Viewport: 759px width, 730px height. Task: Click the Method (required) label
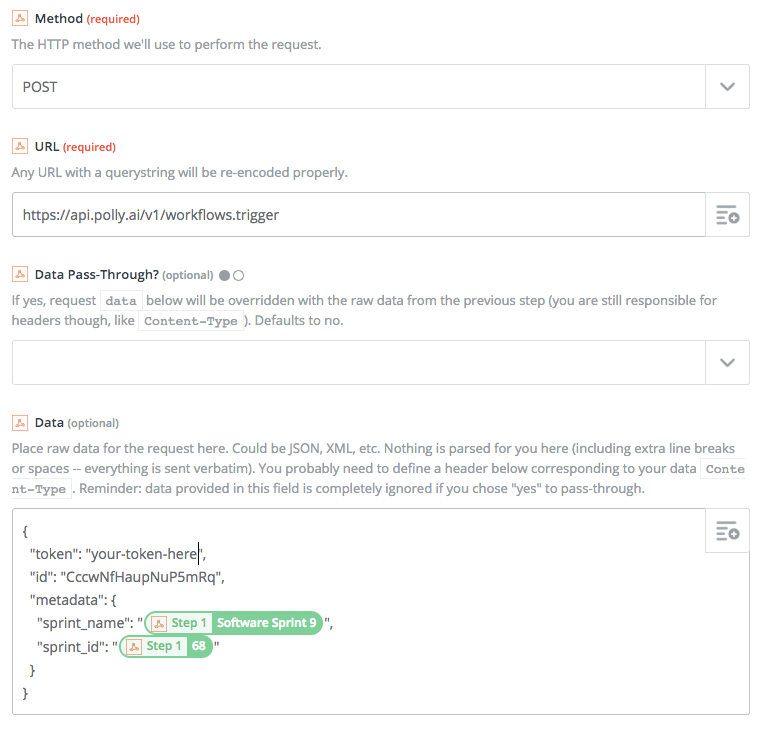(x=87, y=18)
